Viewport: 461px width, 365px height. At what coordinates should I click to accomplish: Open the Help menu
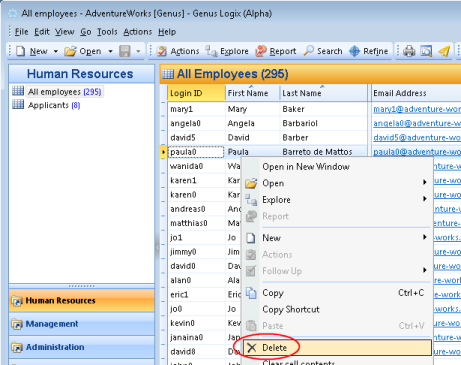point(167,32)
